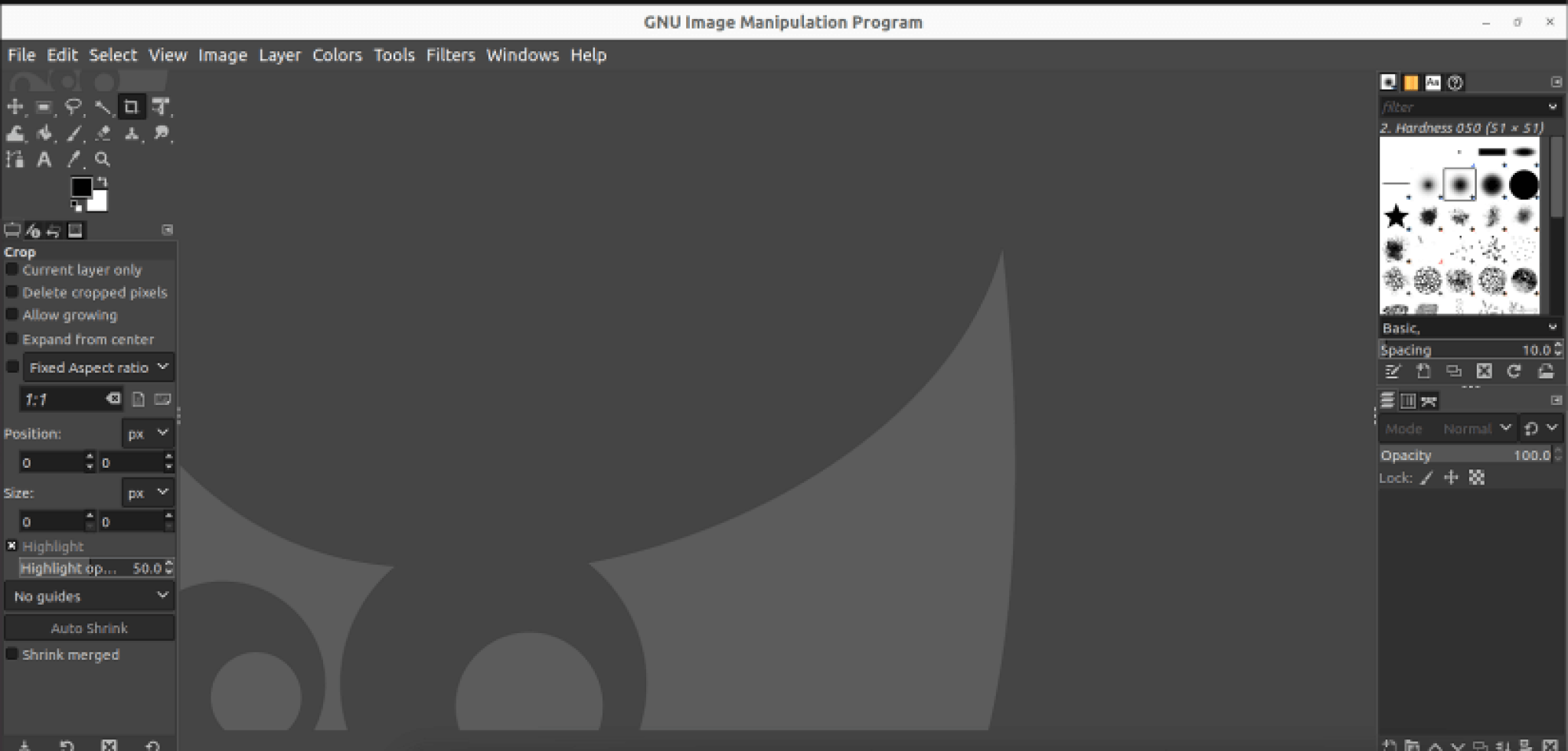The height and width of the screenshot is (751, 1568).
Task: Clear the 1:1 aspect ratio entry
Action: tap(113, 399)
